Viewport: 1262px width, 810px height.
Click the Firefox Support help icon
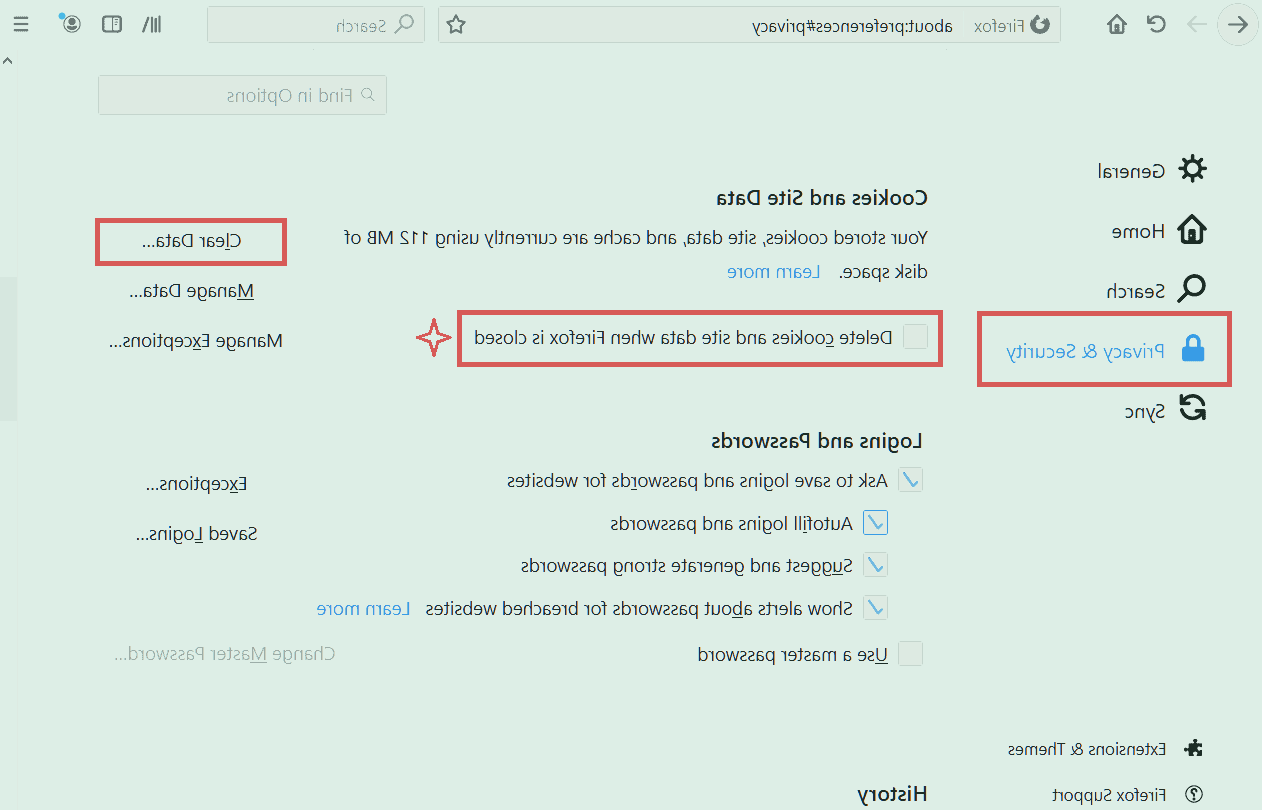pos(1193,795)
